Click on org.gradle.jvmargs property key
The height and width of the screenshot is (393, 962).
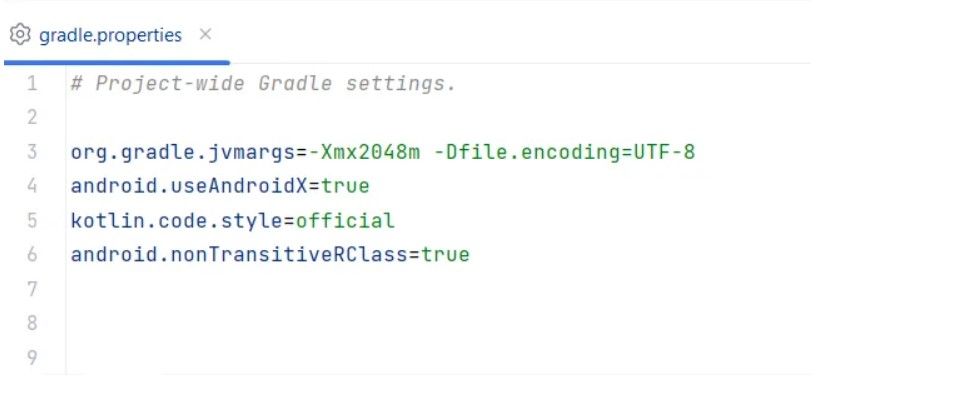point(183,152)
